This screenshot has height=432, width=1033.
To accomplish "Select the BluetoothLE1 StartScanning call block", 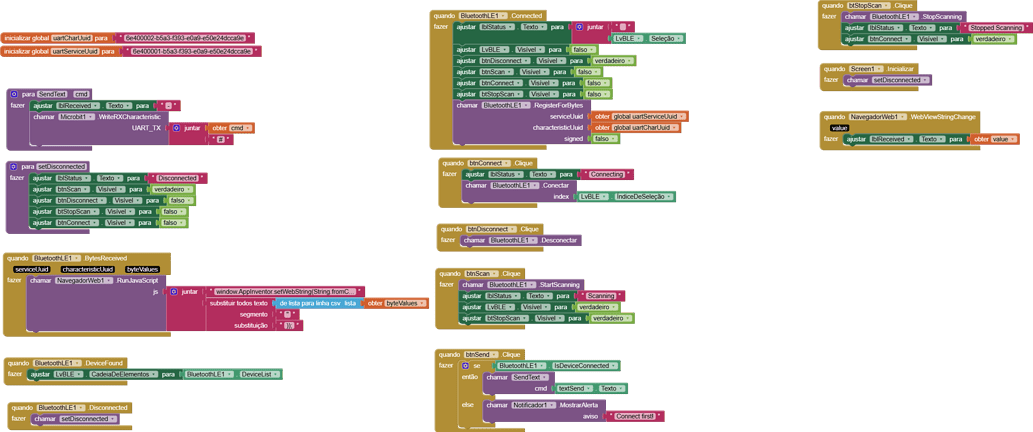I will click(x=521, y=285).
